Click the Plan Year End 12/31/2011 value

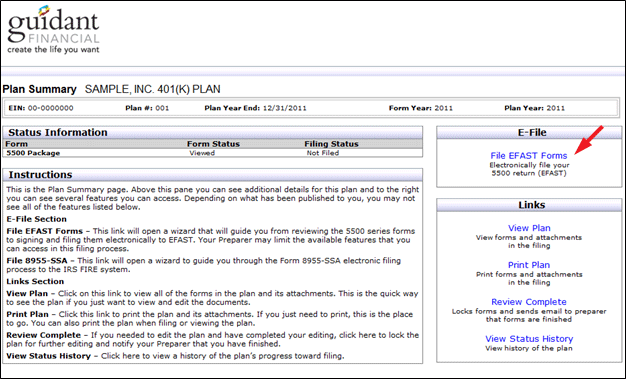tap(284, 108)
